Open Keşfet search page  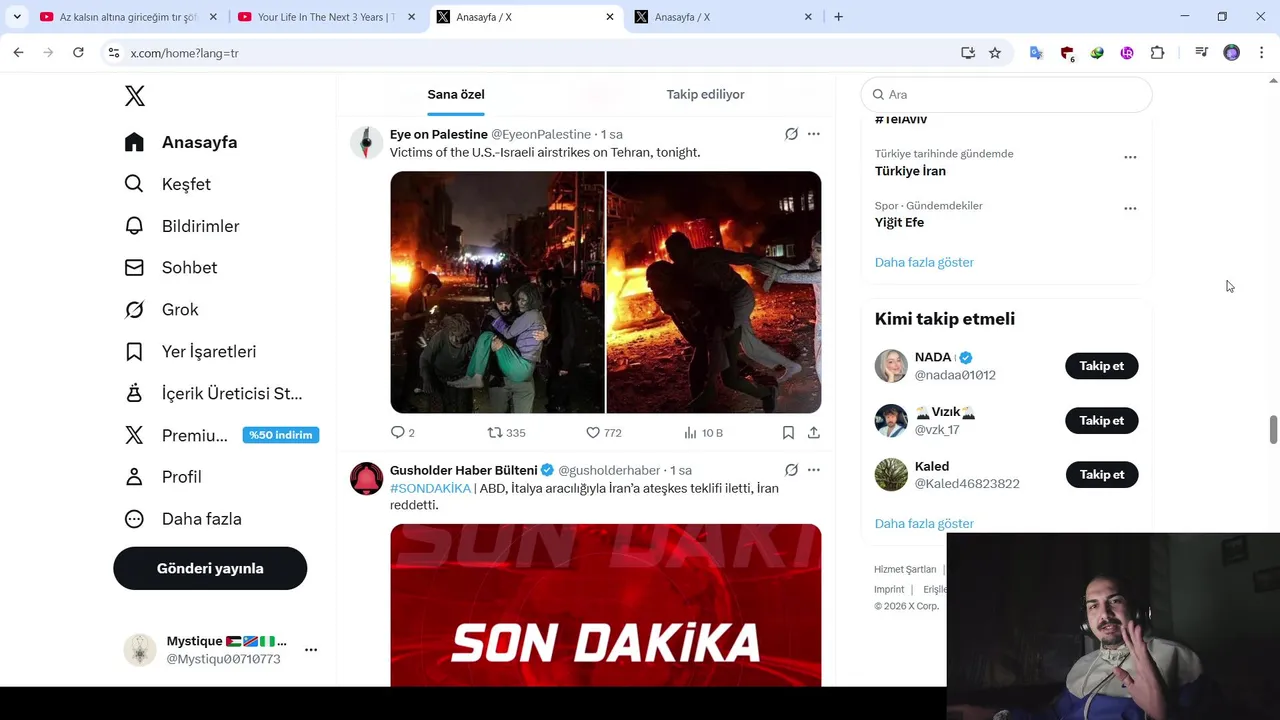click(x=167, y=184)
